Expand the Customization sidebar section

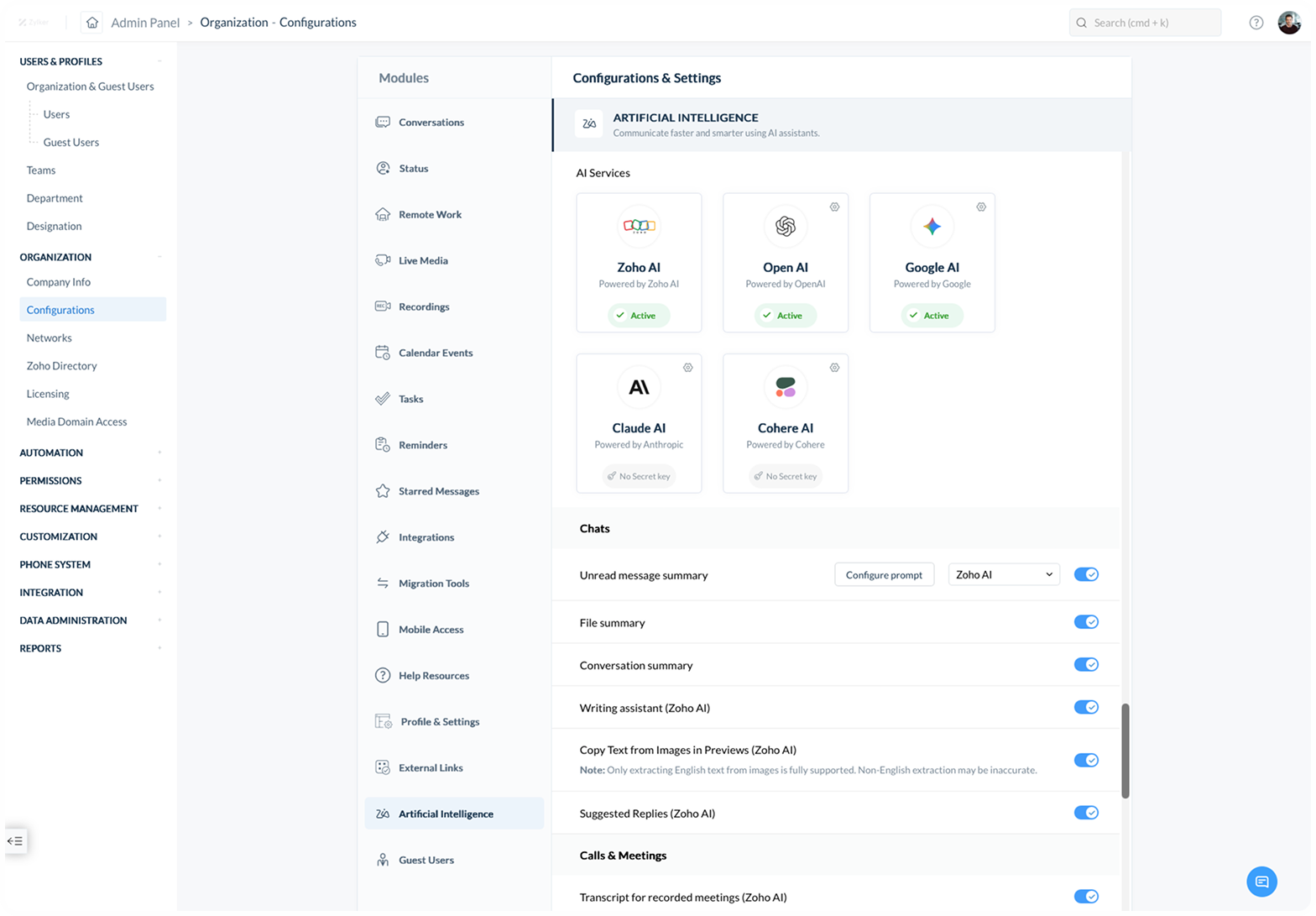click(159, 537)
